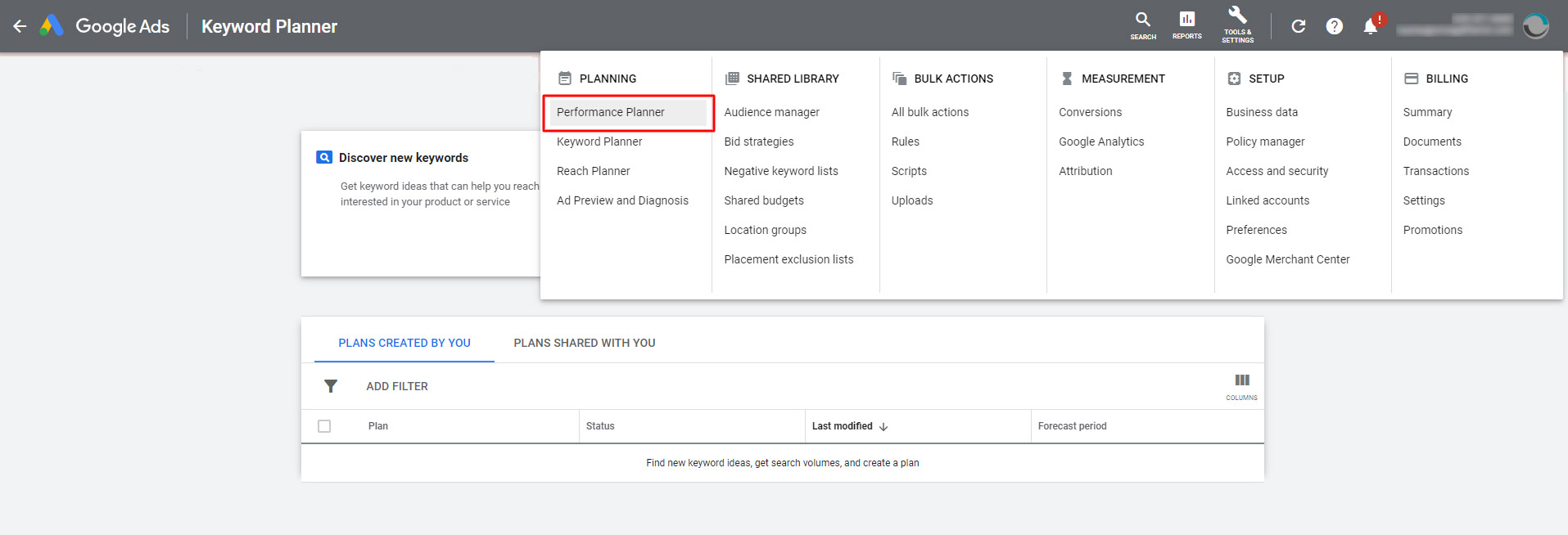Open Uploads under Bulk Actions
1568x535 pixels.
[x=912, y=200]
